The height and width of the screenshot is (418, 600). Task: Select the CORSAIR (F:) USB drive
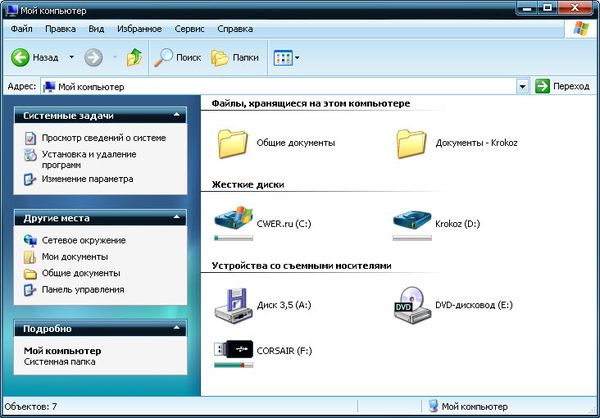click(232, 350)
